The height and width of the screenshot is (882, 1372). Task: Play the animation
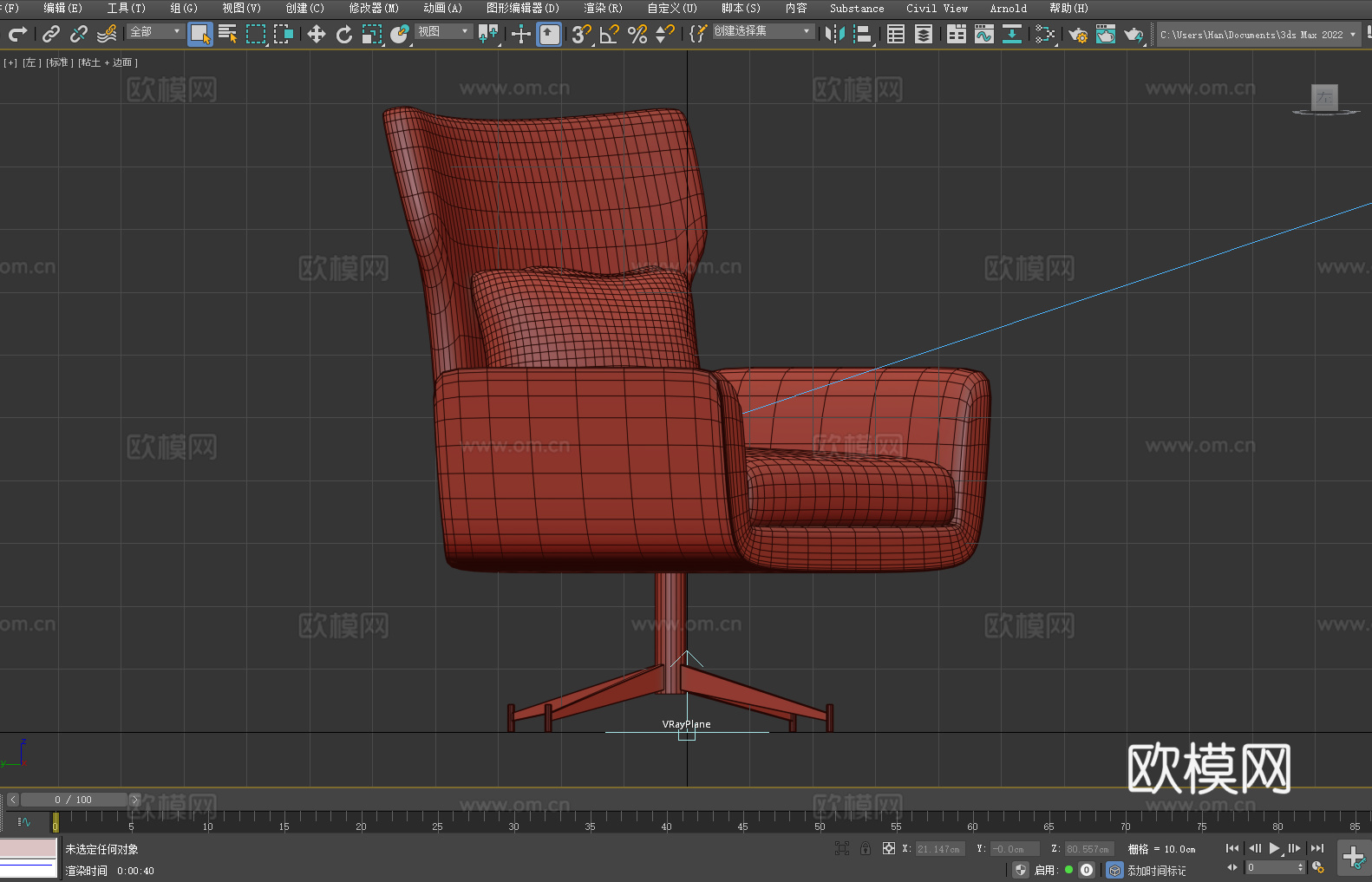(x=1274, y=848)
